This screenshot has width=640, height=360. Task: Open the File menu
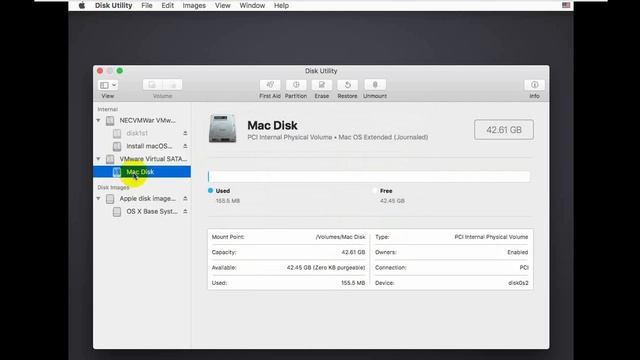tap(147, 5)
